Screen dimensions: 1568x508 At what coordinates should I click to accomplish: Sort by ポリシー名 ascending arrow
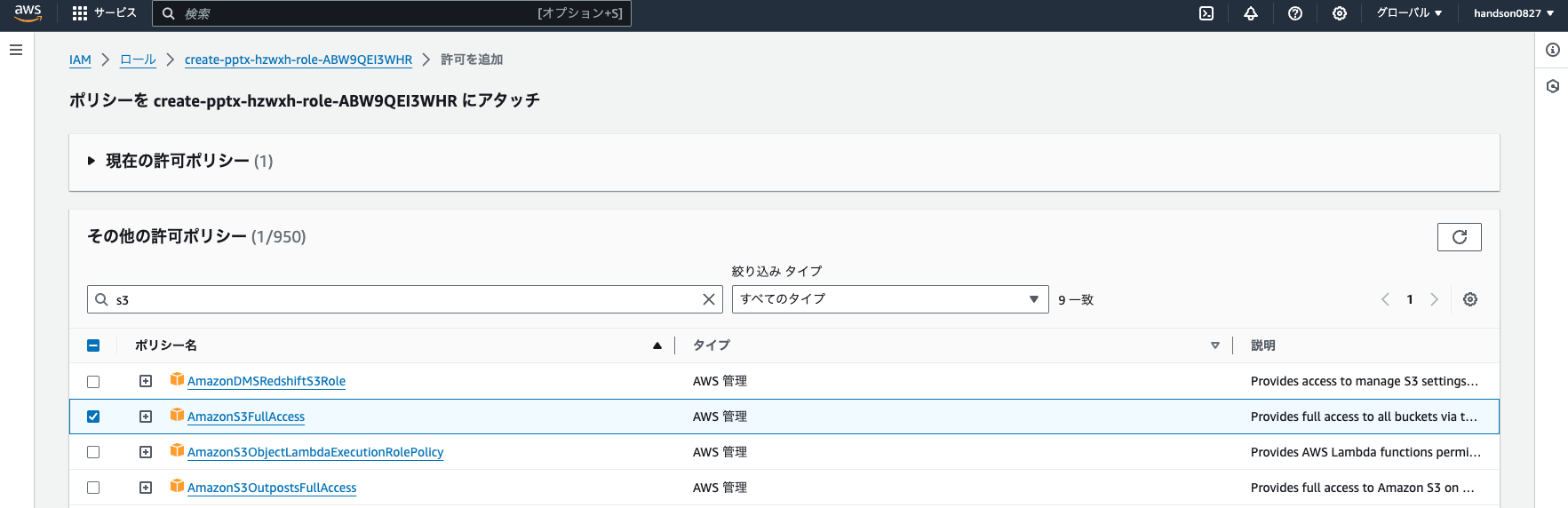pyautogui.click(x=657, y=345)
